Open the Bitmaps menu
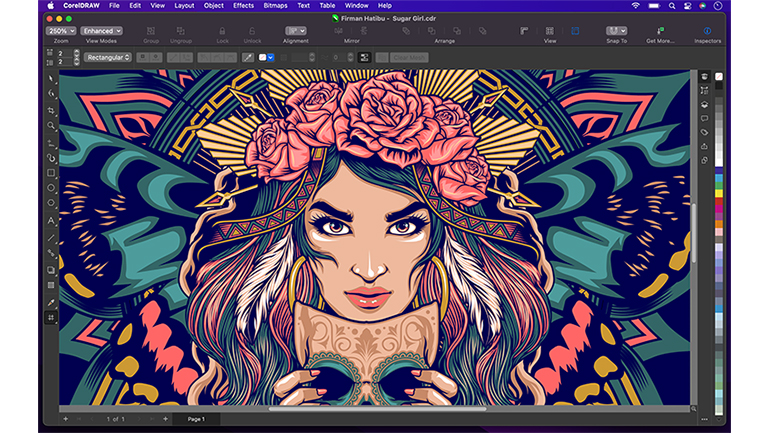Image resolution: width=770 pixels, height=433 pixels. (x=277, y=5)
